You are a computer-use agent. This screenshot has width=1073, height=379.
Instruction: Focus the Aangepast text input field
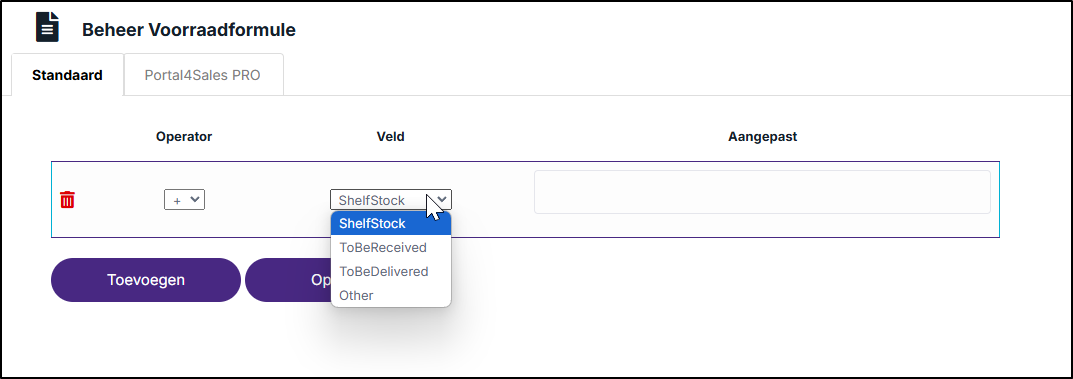click(762, 192)
